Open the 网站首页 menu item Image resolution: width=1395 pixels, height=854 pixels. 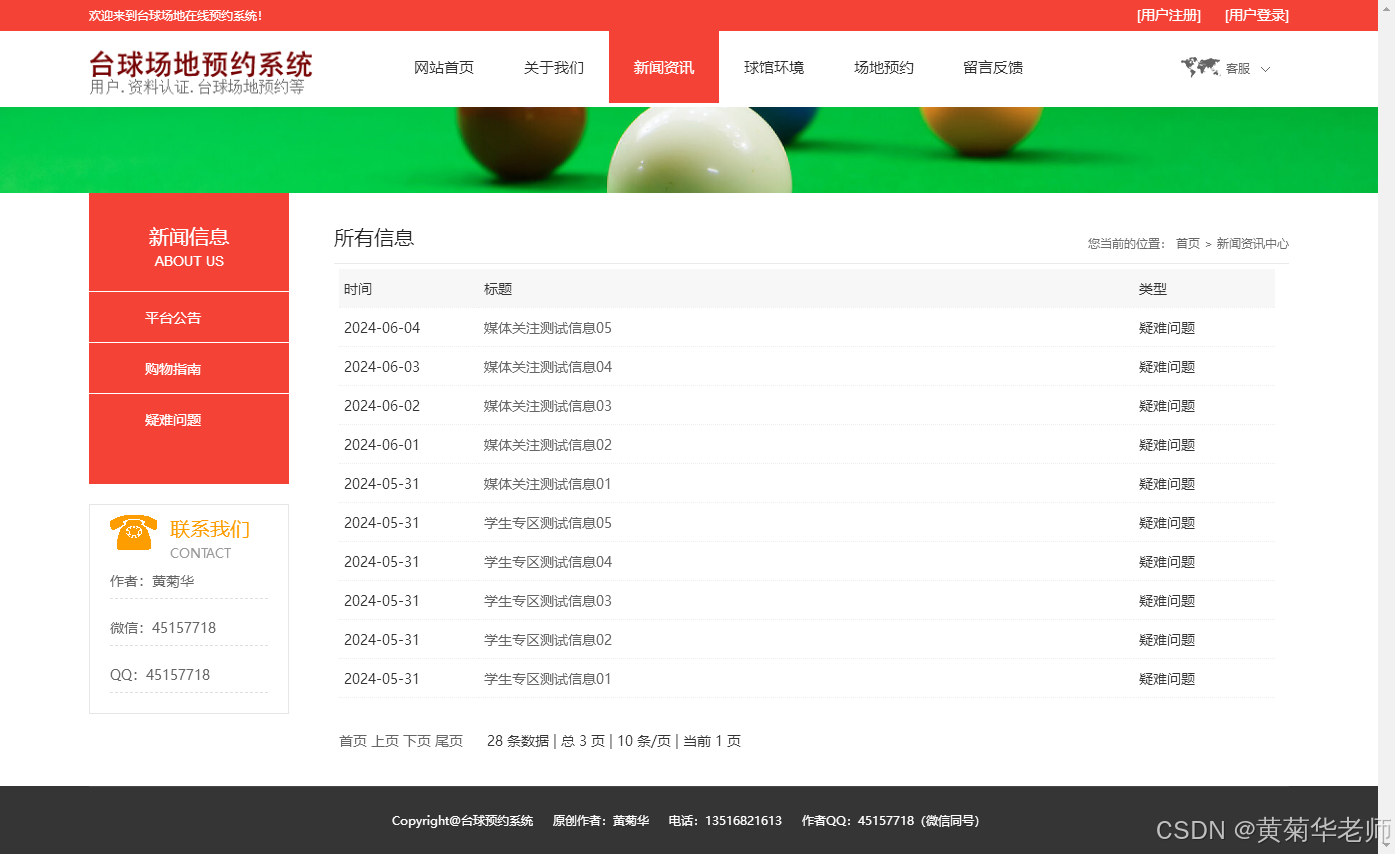[444, 67]
